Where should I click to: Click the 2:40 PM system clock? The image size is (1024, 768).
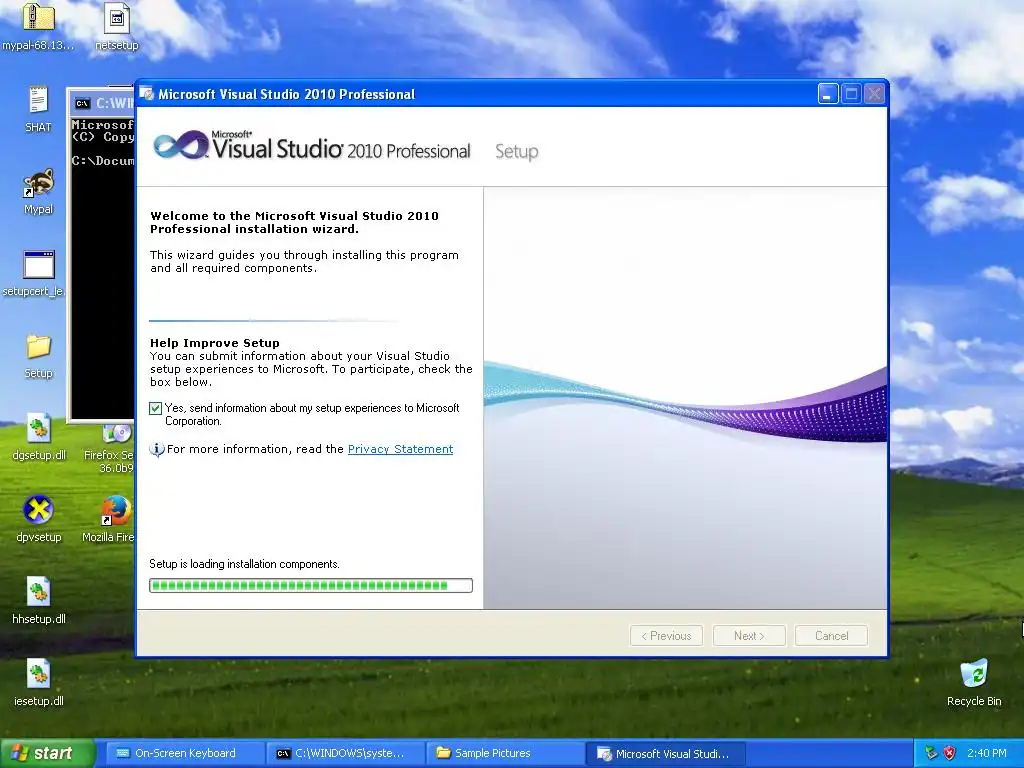pos(986,753)
